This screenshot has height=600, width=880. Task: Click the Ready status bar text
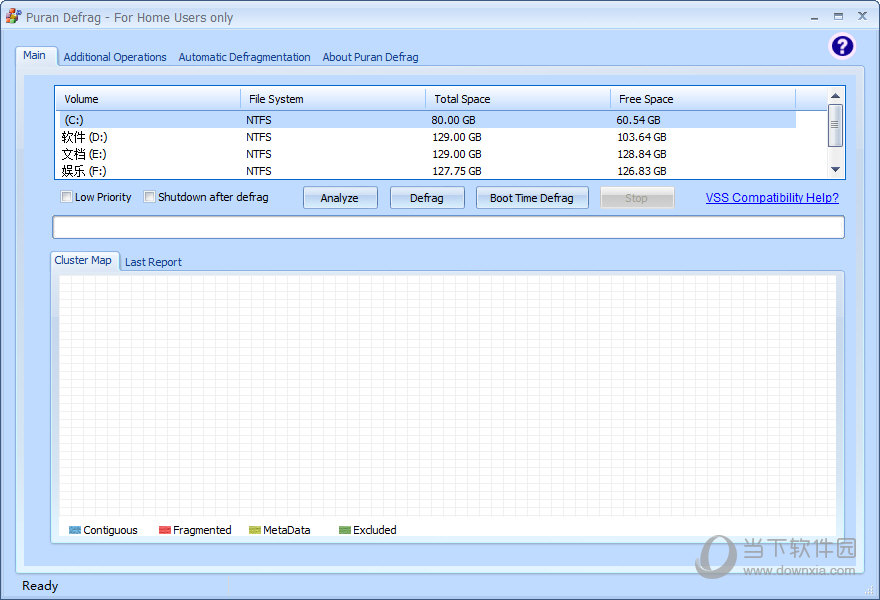(x=40, y=586)
